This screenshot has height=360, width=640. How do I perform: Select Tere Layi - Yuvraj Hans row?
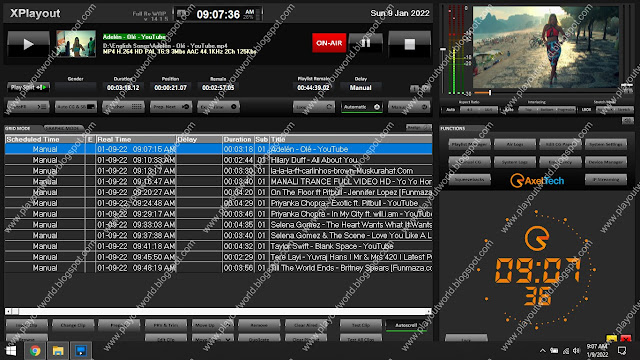click(218, 257)
